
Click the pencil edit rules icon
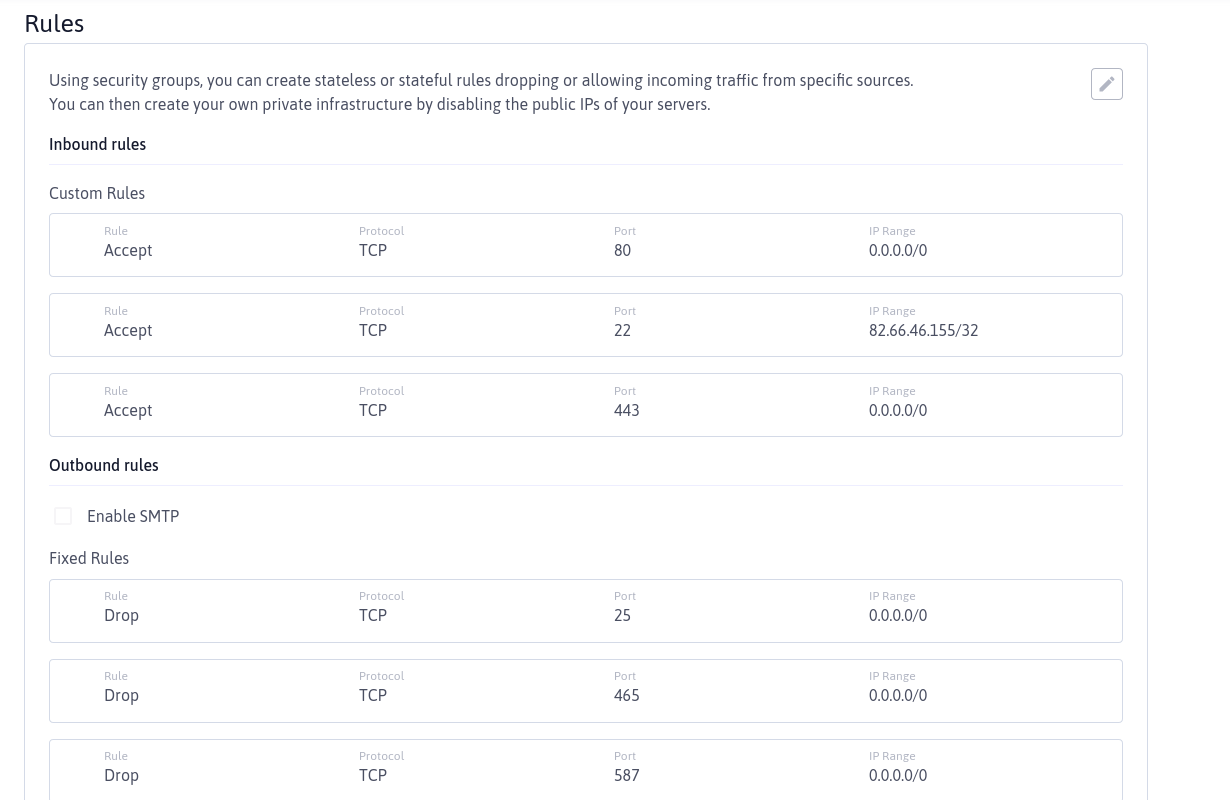(x=1106, y=84)
